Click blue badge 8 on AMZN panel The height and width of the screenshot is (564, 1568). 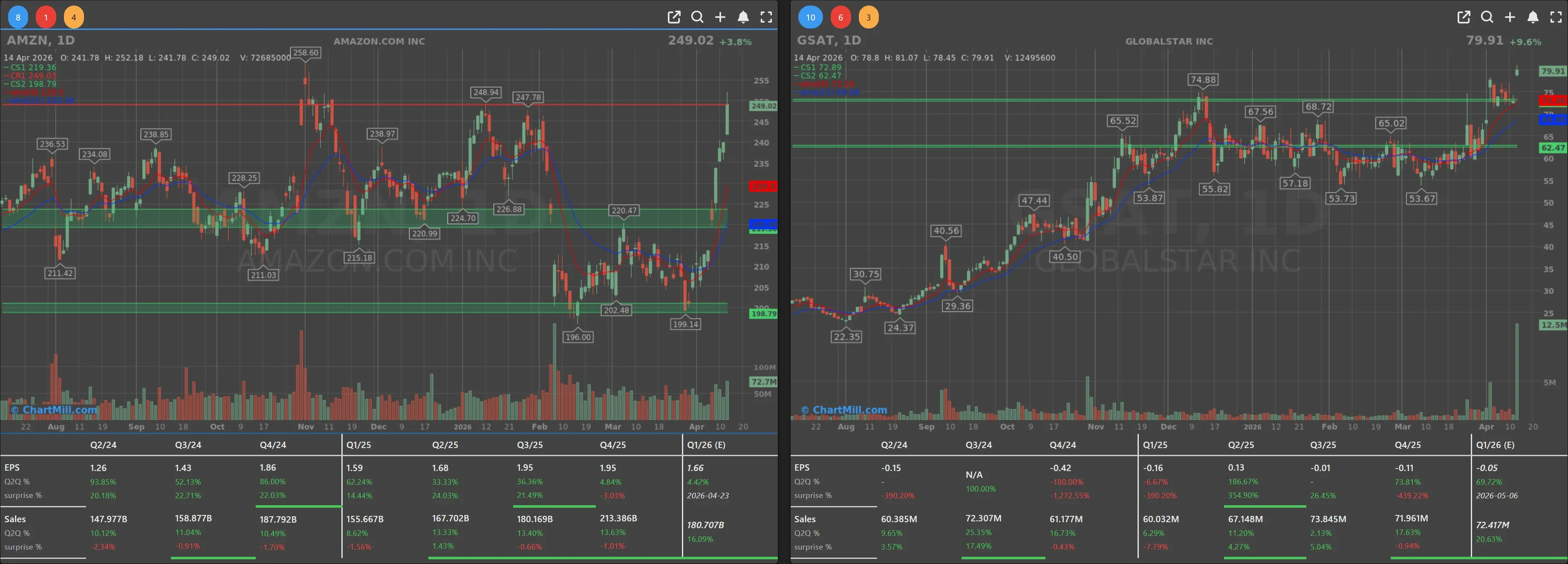[18, 17]
